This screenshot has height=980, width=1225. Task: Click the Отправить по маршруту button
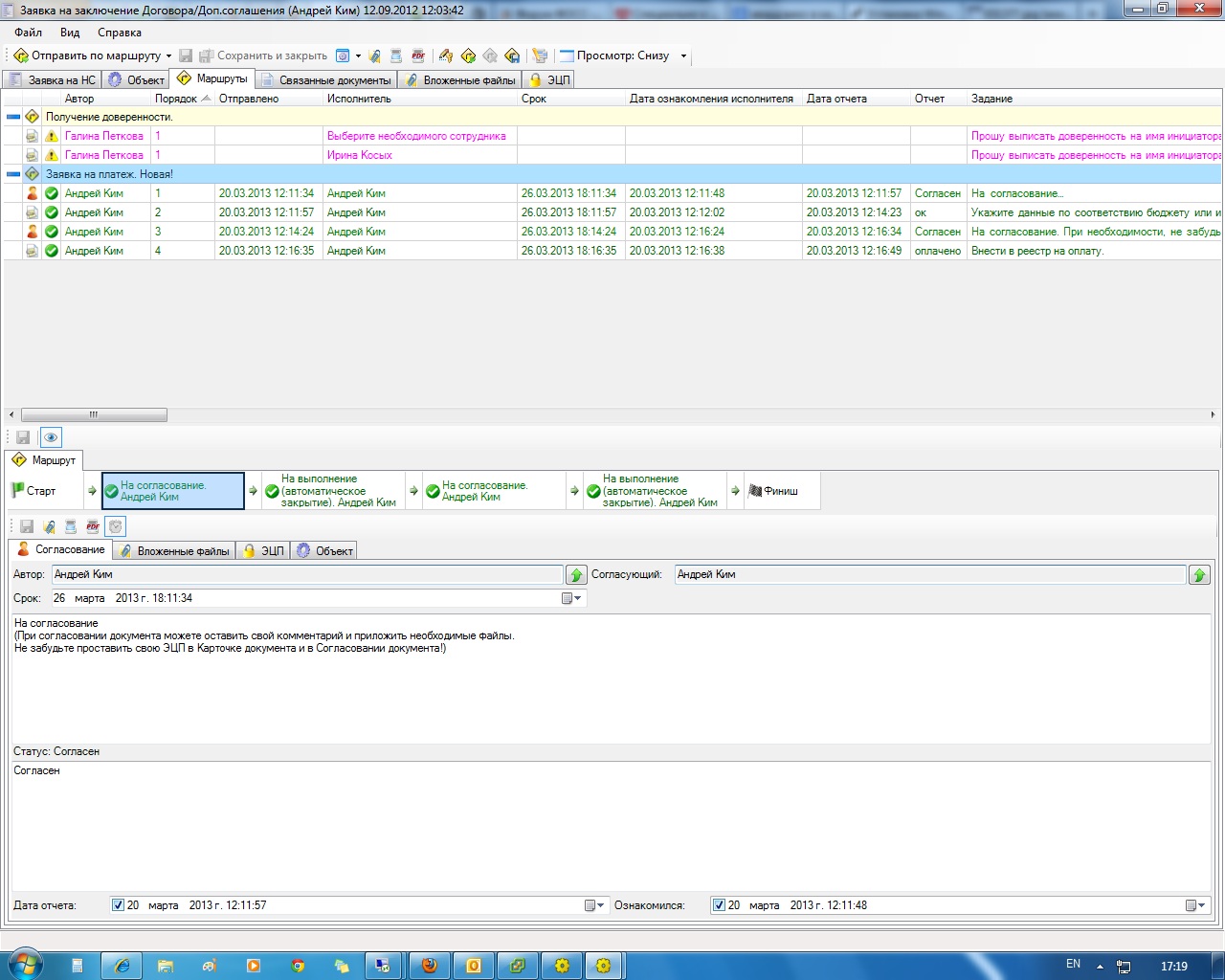(x=87, y=56)
